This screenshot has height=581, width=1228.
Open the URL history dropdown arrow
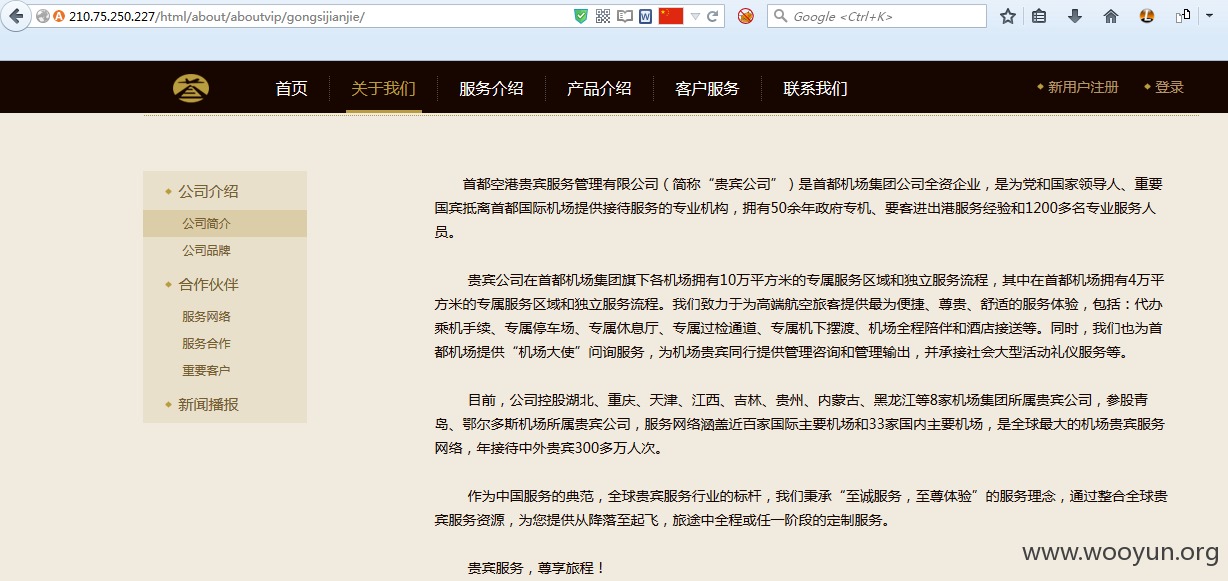(x=695, y=17)
